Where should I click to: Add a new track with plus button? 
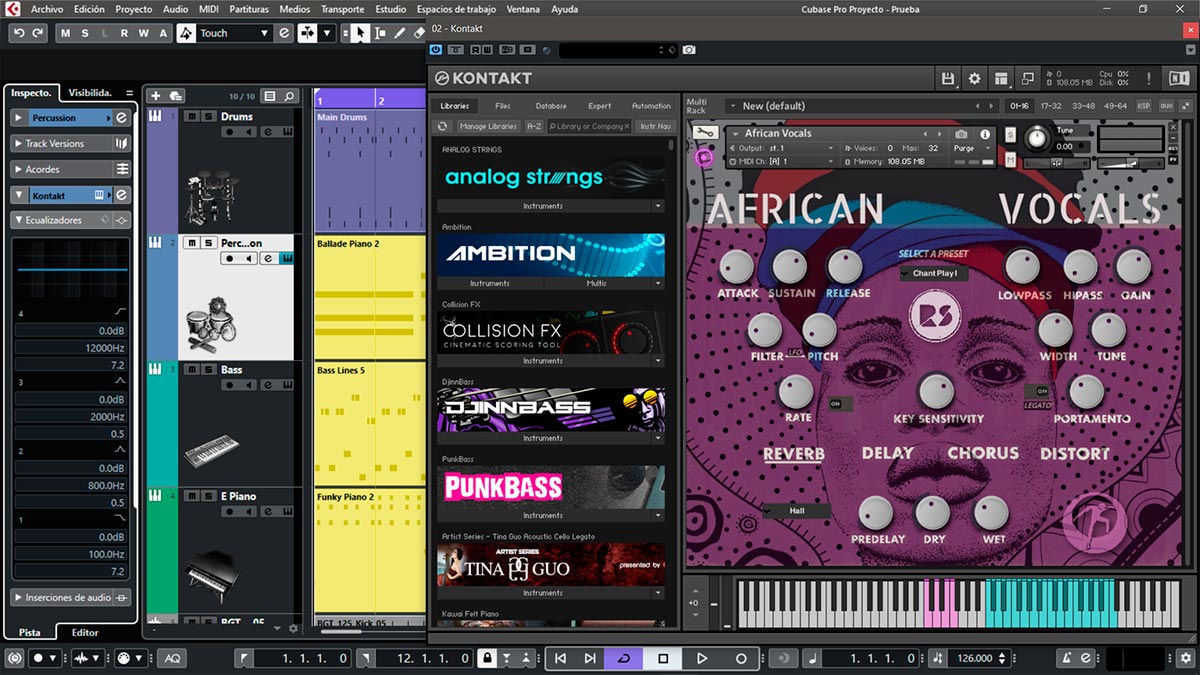tap(155, 96)
